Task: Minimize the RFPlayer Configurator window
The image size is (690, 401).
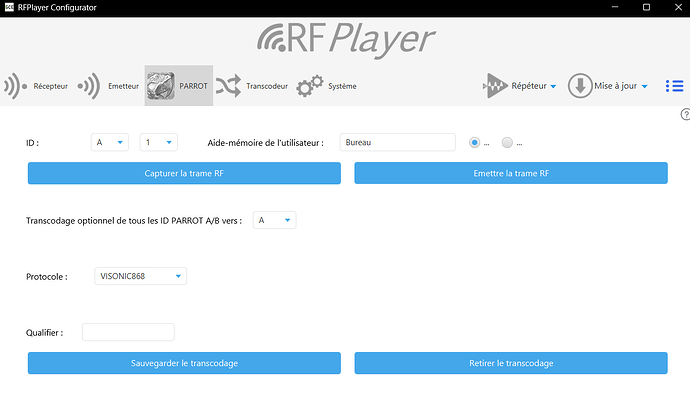Action: tap(615, 7)
